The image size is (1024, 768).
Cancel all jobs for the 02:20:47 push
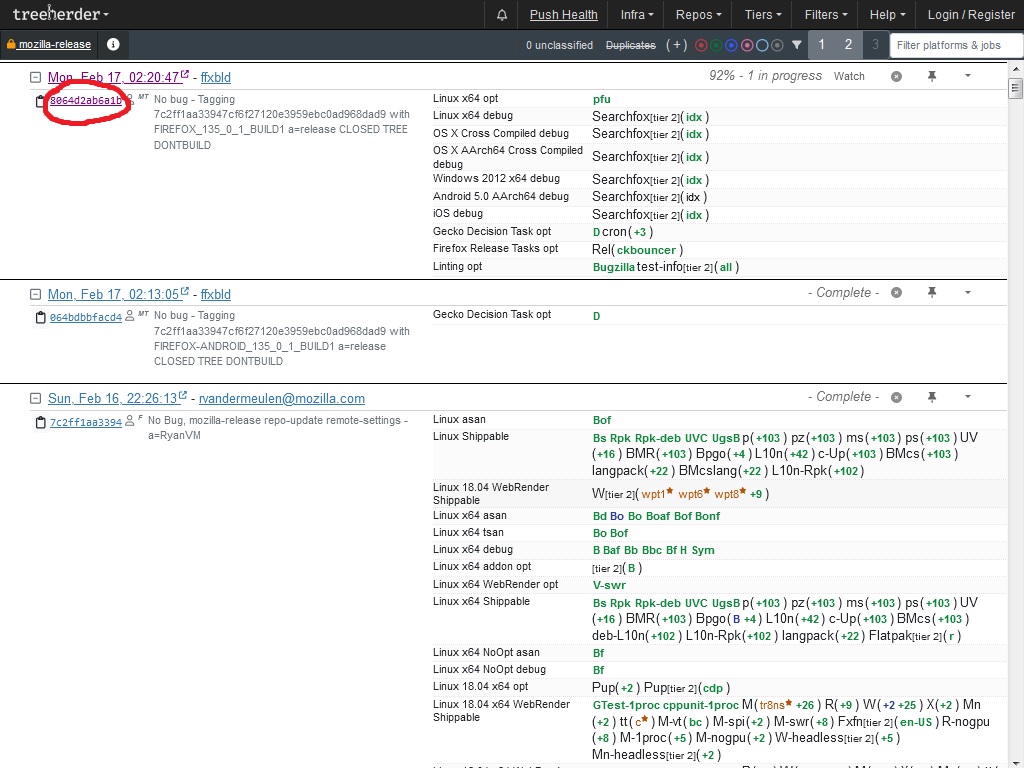(x=896, y=76)
